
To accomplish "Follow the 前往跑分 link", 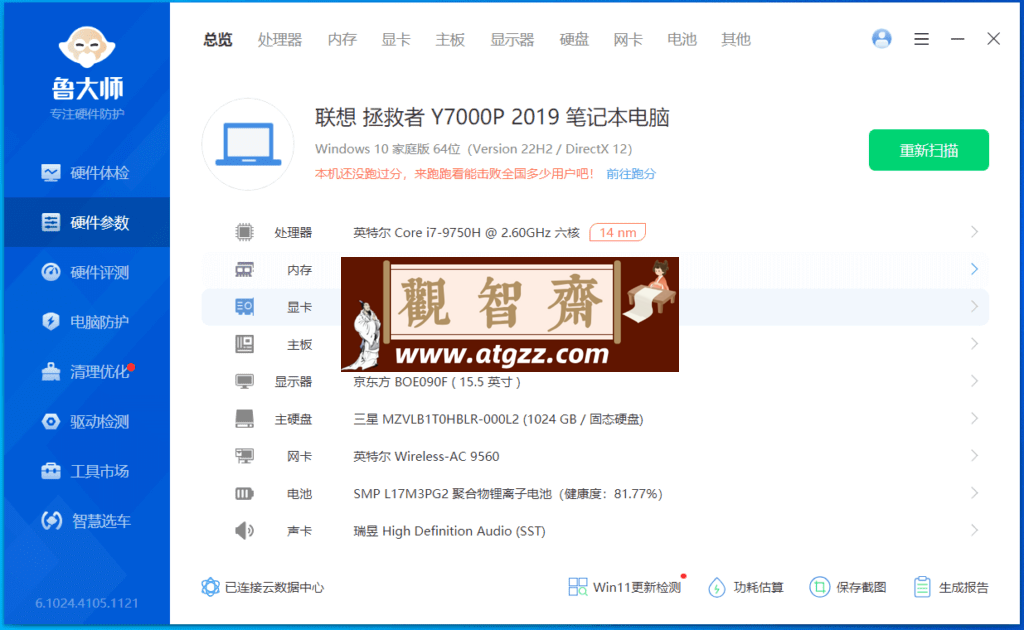I will click(631, 174).
